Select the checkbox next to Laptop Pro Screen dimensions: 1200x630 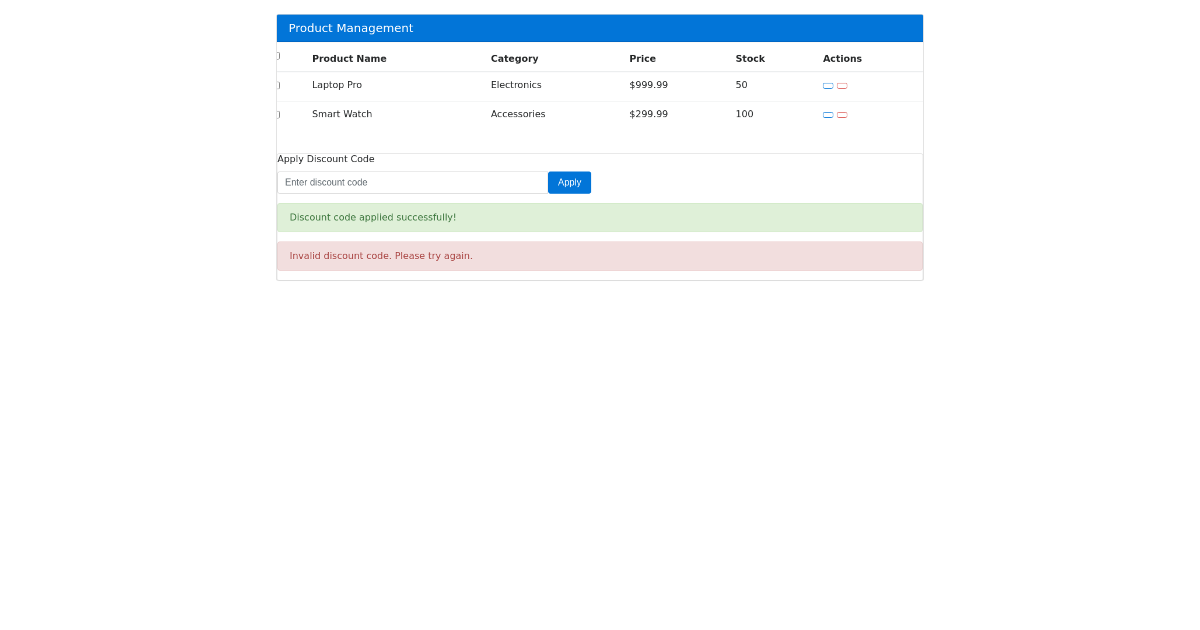(277, 85)
